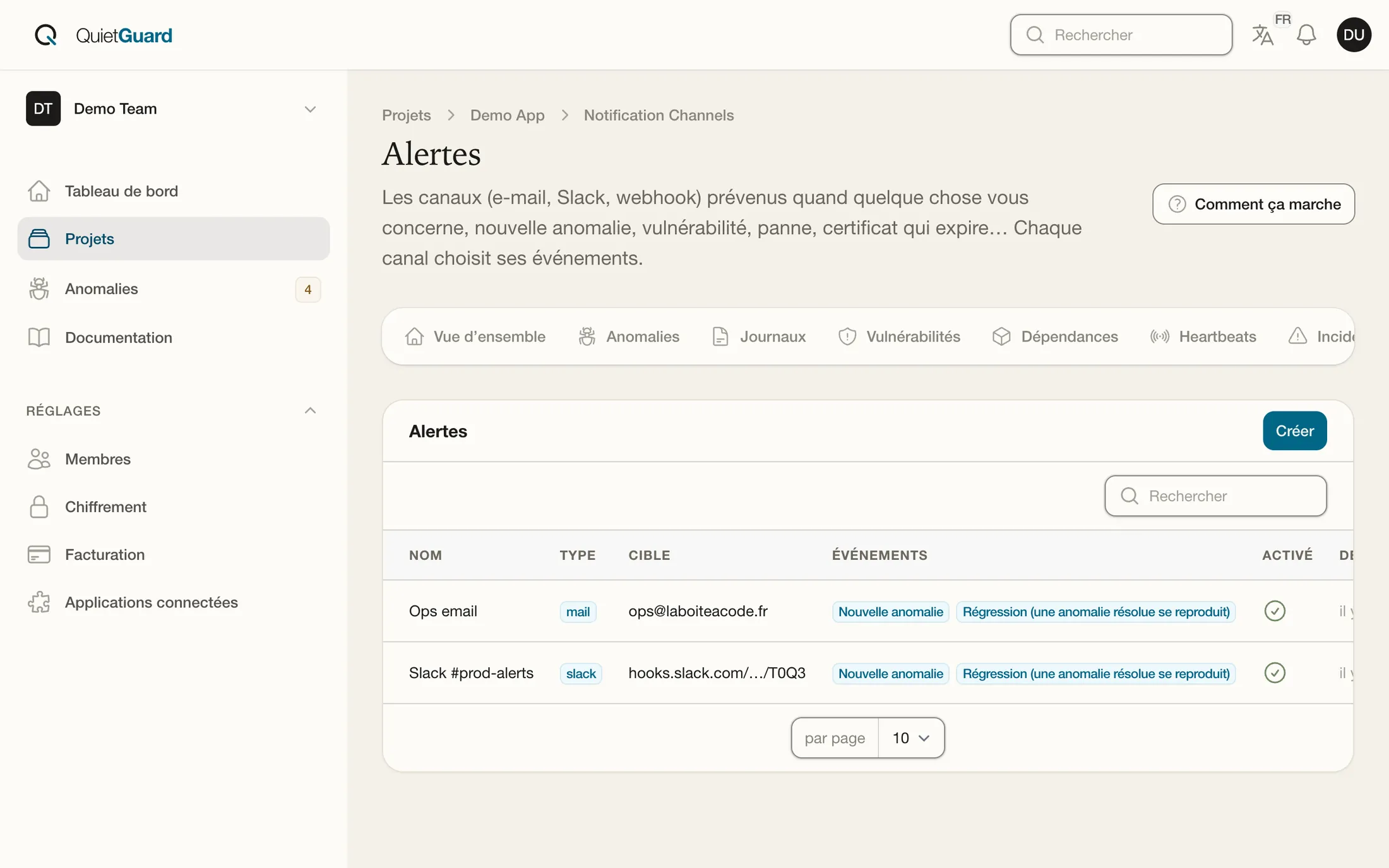Click the DT team avatar badge
This screenshot has width=1389, height=868.
[x=43, y=109]
